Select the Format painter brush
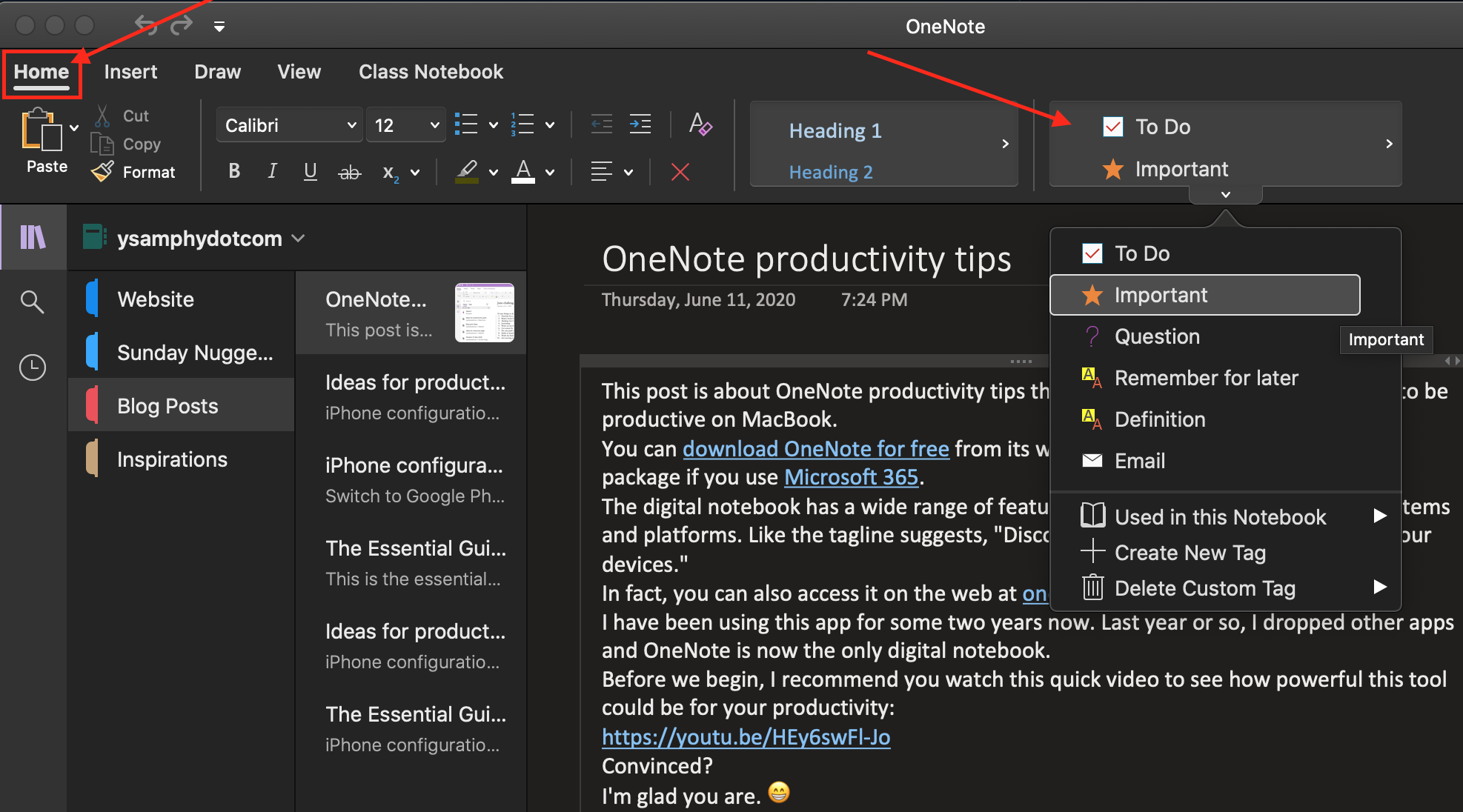This screenshot has width=1463, height=812. 102,172
